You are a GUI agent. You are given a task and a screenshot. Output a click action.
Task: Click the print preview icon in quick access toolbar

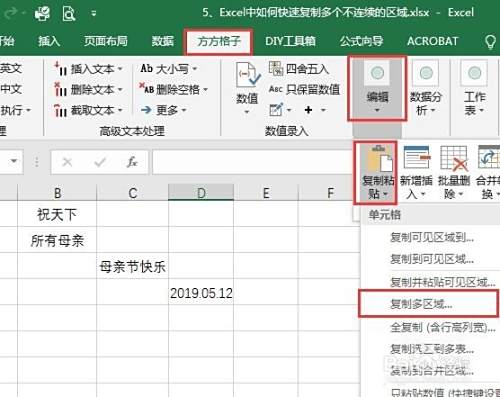(69, 13)
